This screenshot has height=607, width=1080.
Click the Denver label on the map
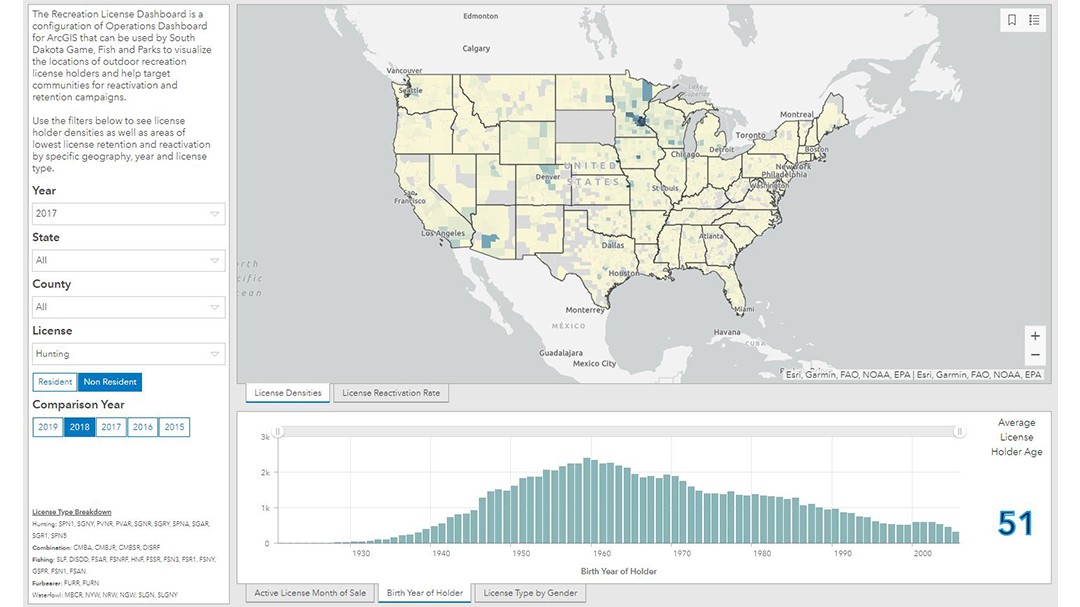[x=548, y=177]
